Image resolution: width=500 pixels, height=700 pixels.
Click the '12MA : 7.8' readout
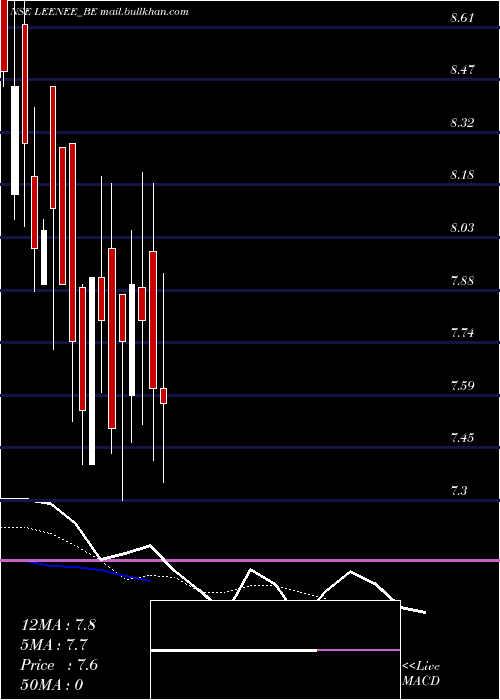[58, 625]
